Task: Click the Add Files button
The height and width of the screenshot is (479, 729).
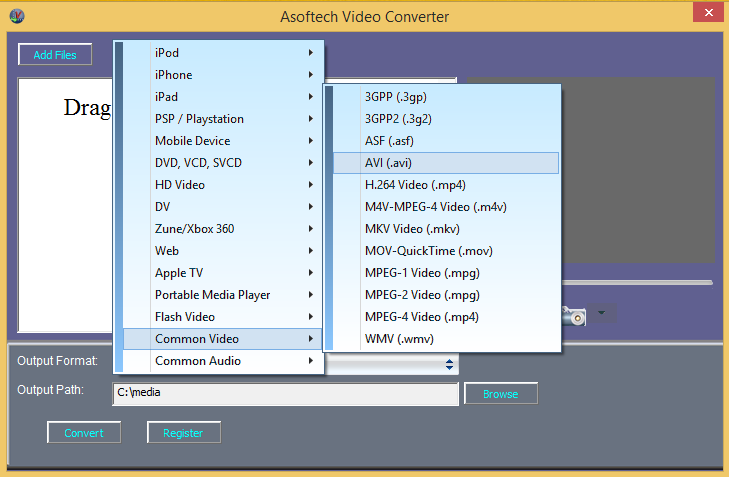Action: pos(55,55)
